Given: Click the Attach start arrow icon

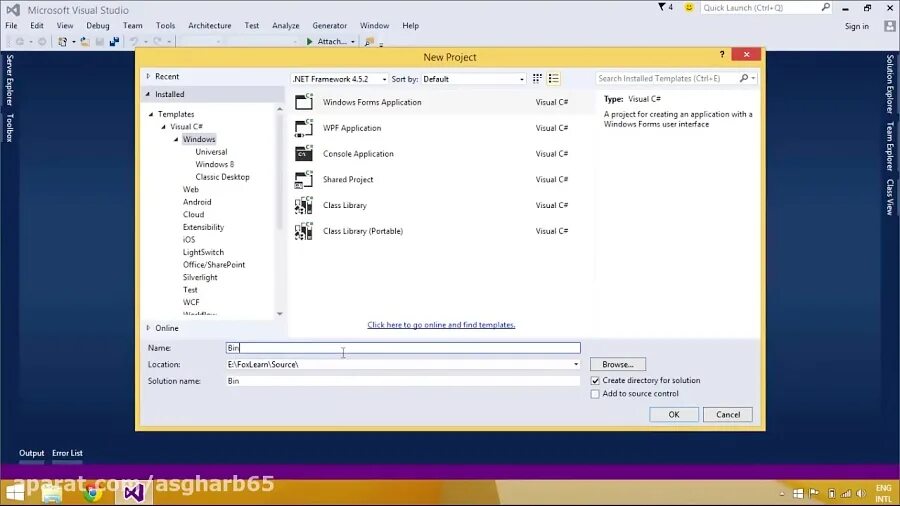Looking at the screenshot, I should pyautogui.click(x=309, y=41).
